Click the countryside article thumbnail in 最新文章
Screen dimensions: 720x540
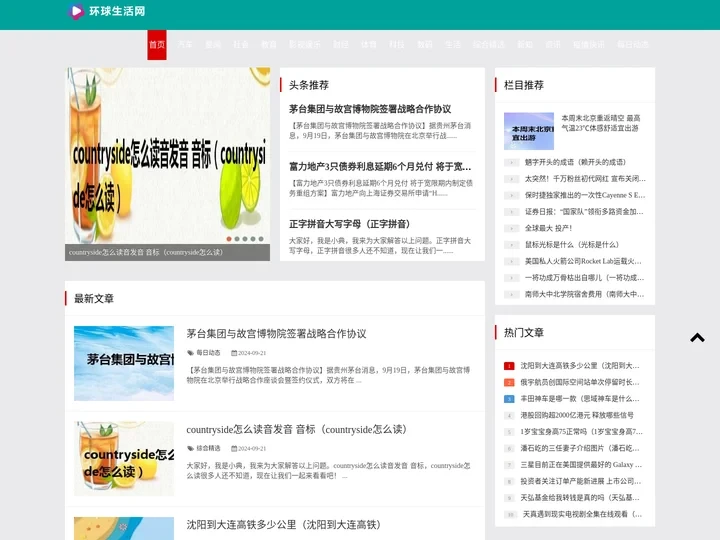click(124, 459)
